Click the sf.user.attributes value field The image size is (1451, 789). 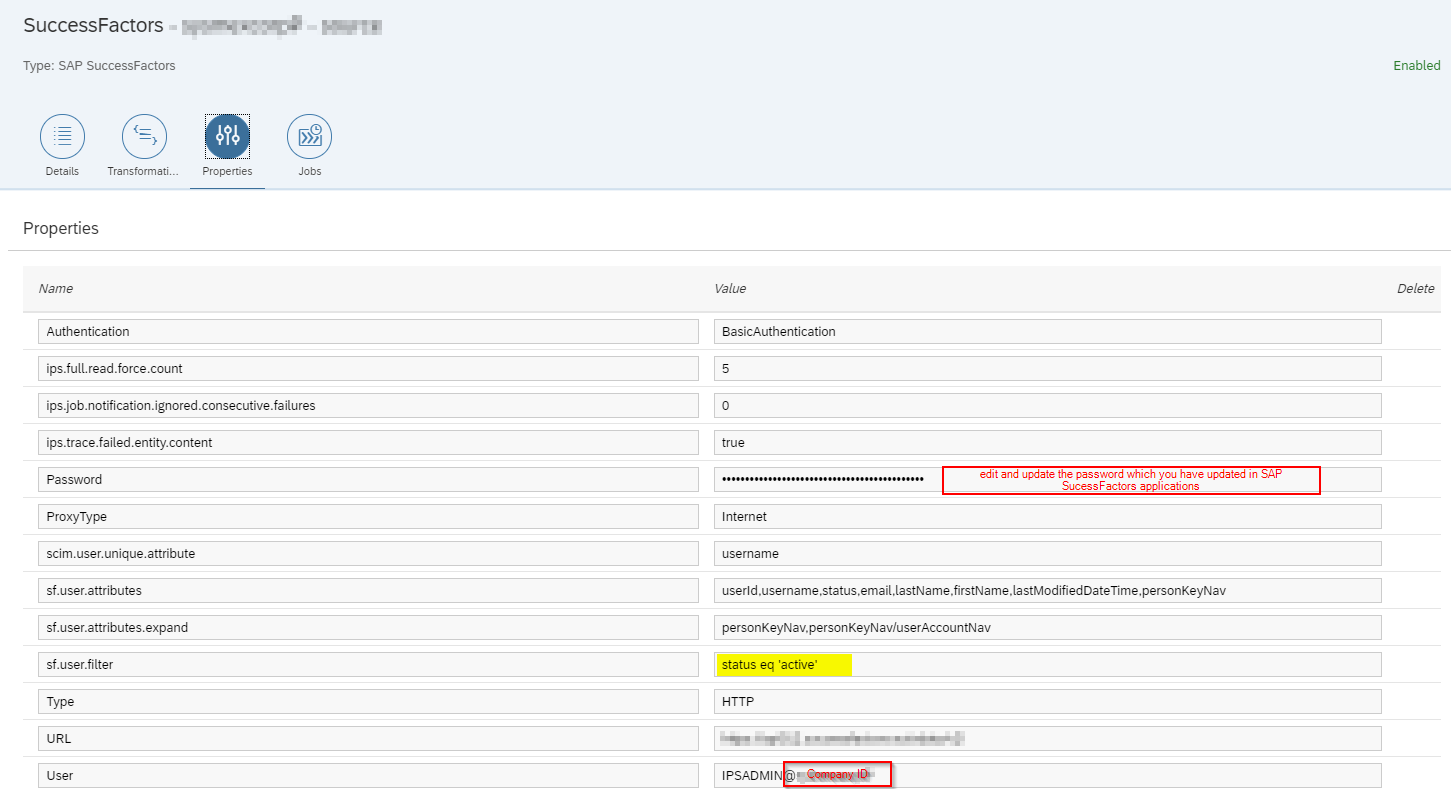pos(1047,591)
